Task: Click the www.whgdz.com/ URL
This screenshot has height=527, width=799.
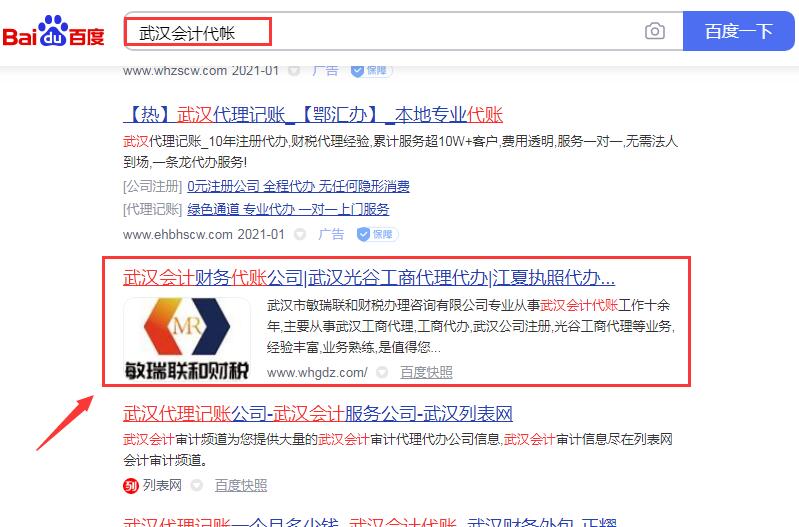Action: tap(317, 373)
